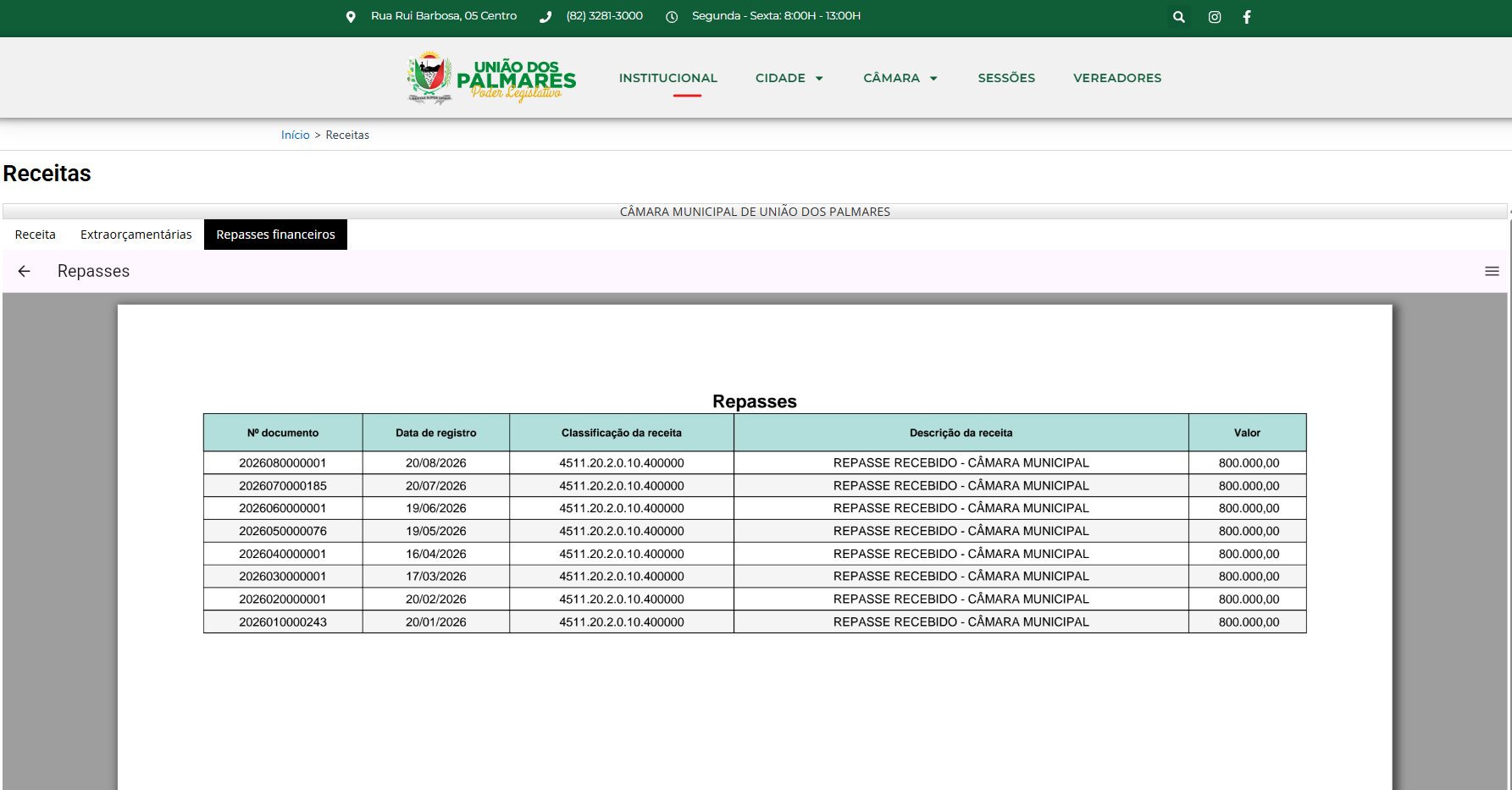Select document number 2026080000001

pos(283,463)
